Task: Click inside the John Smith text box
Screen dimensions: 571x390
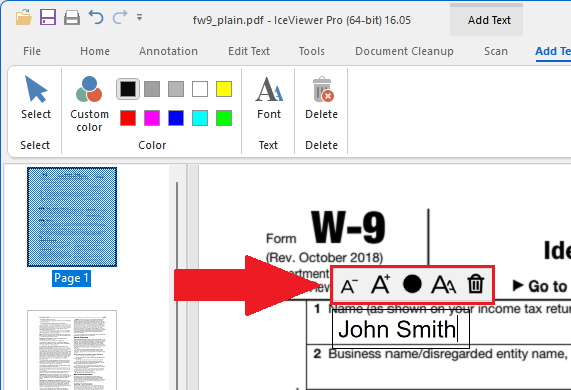Action: 401,329
